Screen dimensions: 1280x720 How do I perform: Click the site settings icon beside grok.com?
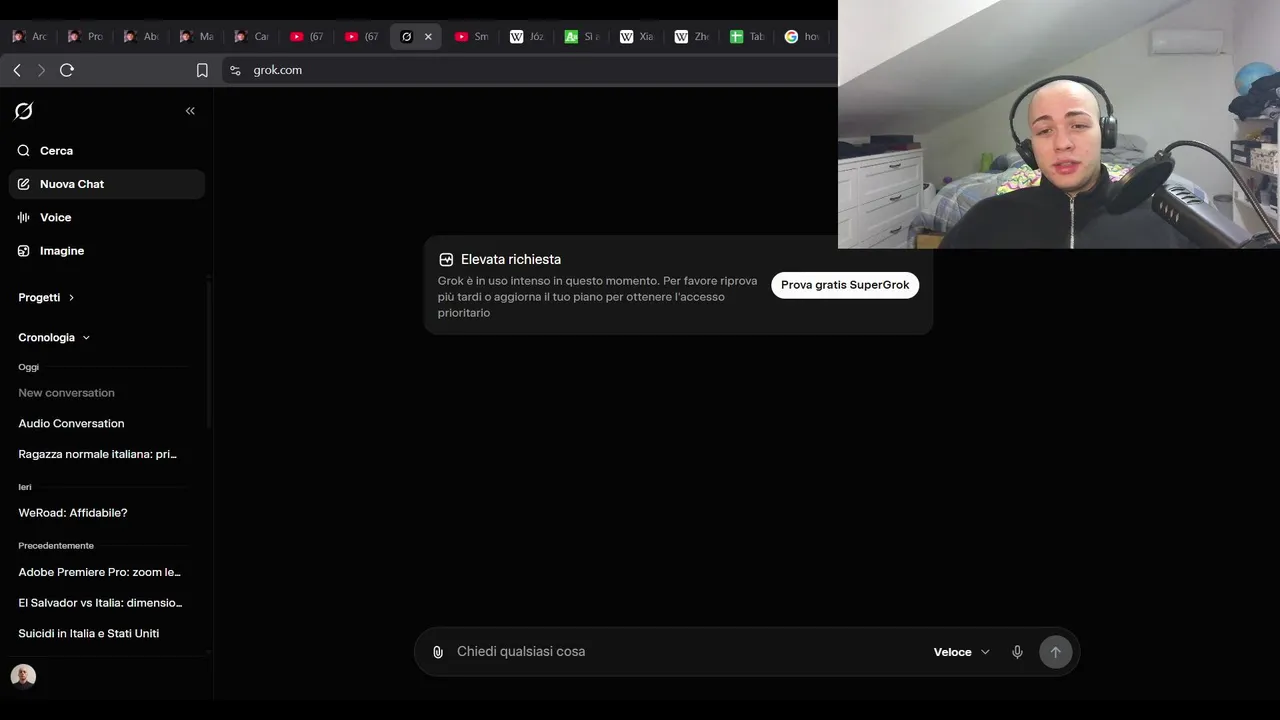pyautogui.click(x=235, y=70)
